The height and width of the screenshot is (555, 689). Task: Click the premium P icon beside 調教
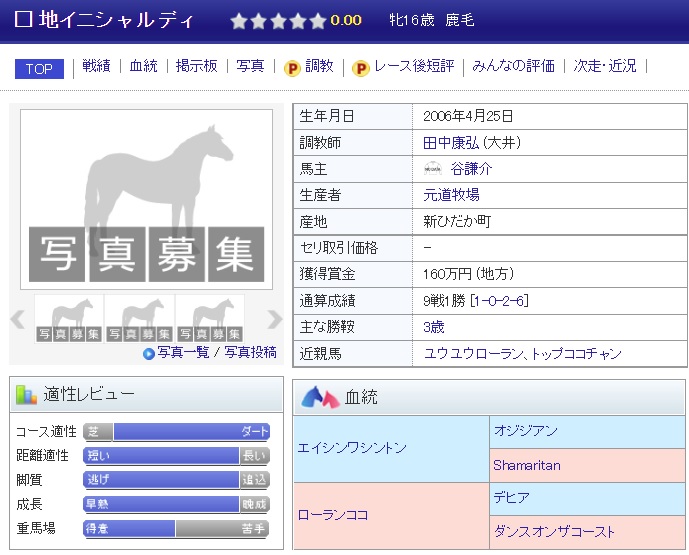292,68
